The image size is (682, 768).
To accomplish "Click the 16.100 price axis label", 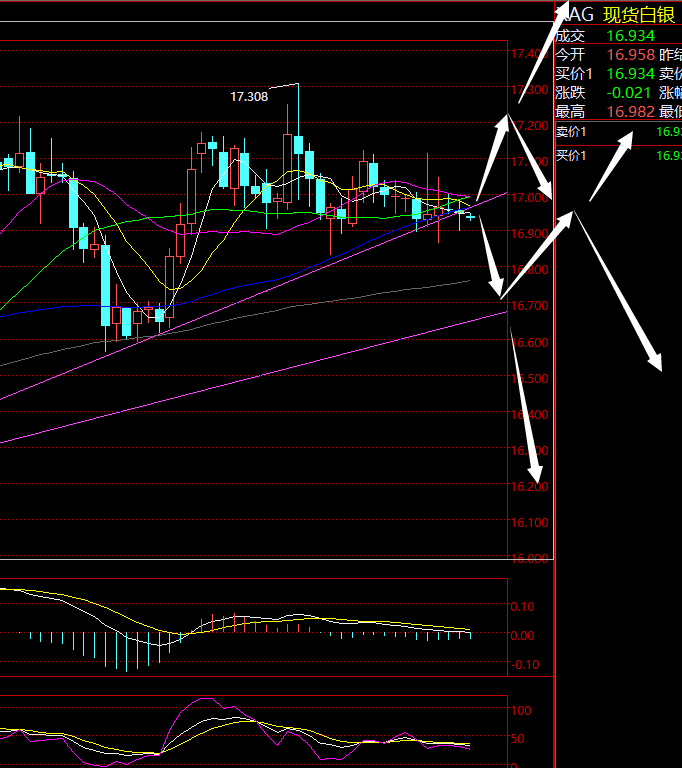I will [529, 523].
